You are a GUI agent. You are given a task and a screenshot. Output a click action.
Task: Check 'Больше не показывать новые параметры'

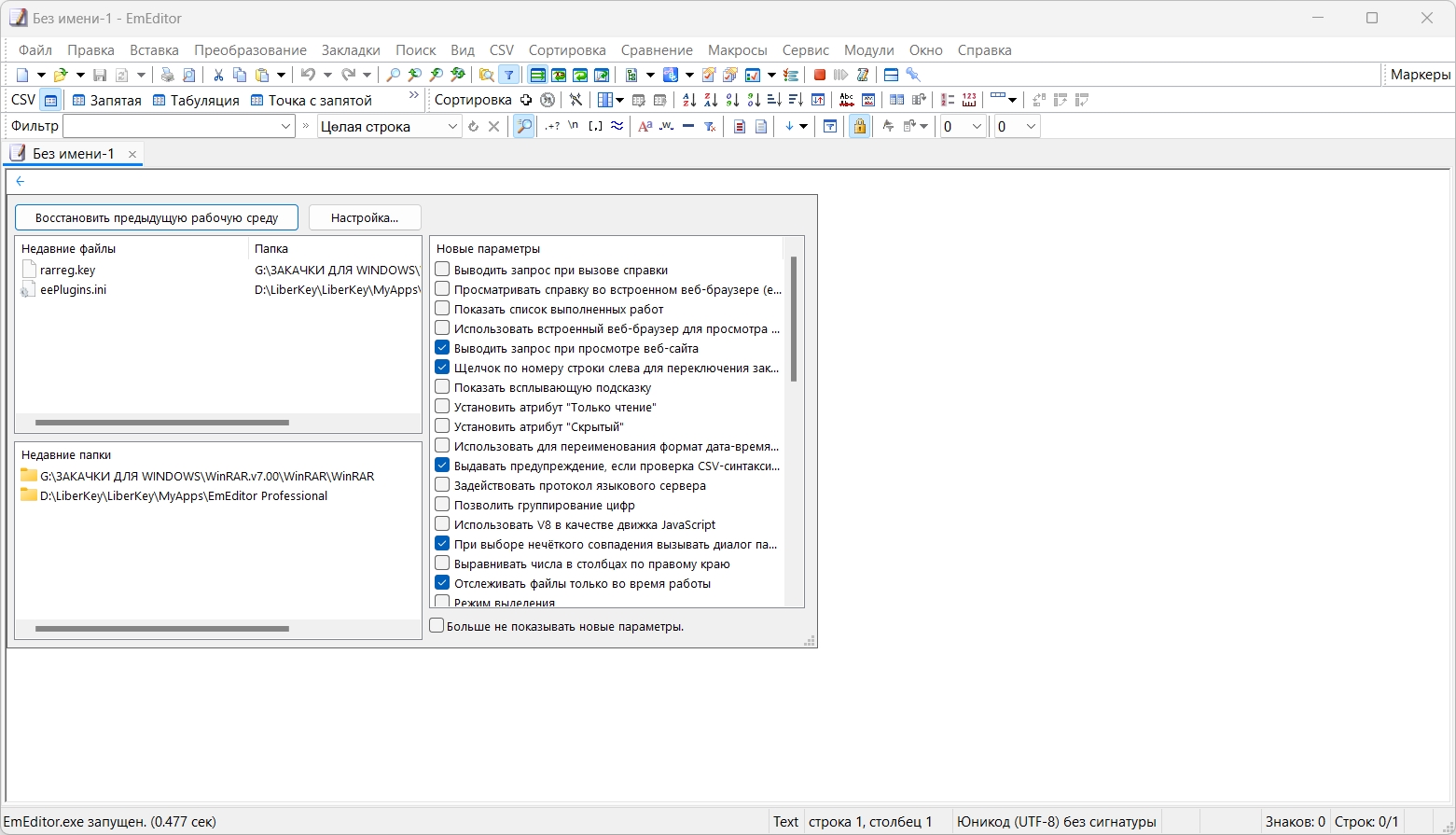[x=437, y=626]
